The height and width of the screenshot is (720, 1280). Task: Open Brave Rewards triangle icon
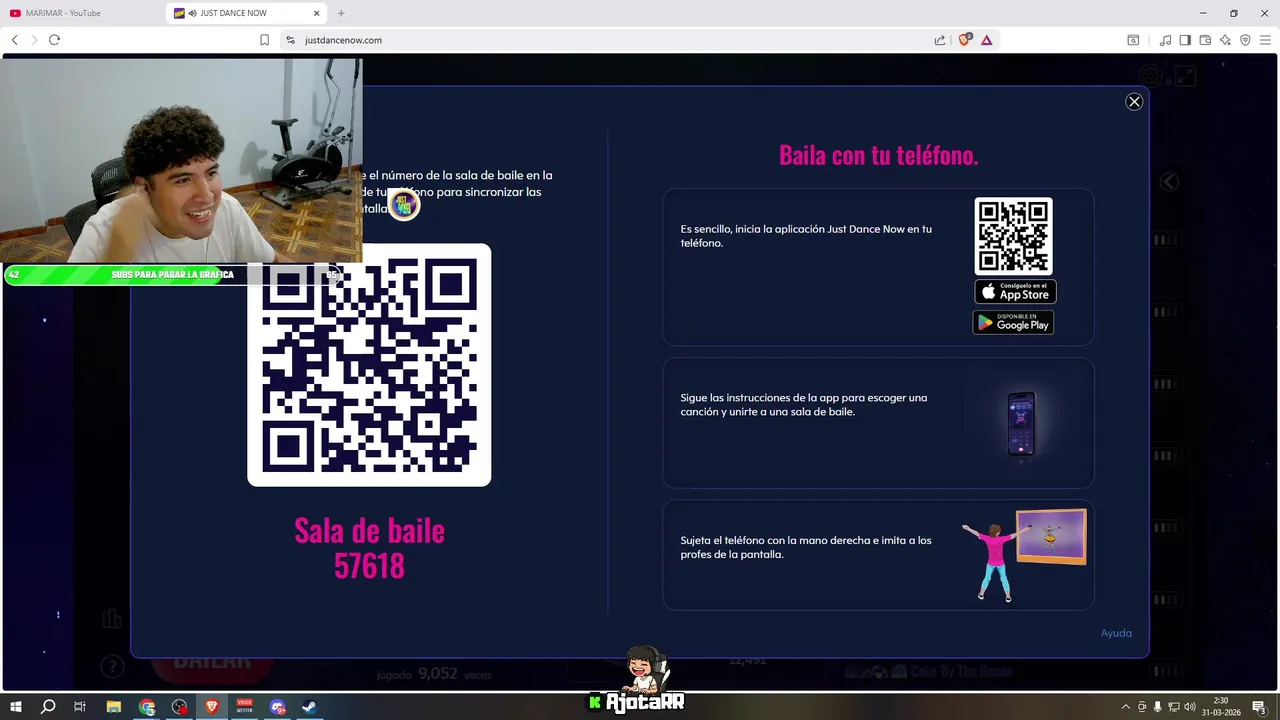tap(986, 40)
